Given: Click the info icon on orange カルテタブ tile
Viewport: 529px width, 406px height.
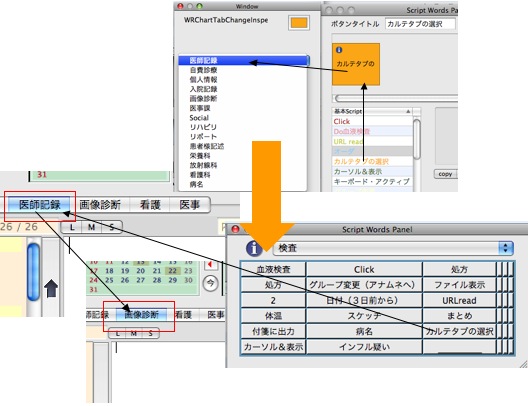Looking at the screenshot, I should pyautogui.click(x=339, y=50).
